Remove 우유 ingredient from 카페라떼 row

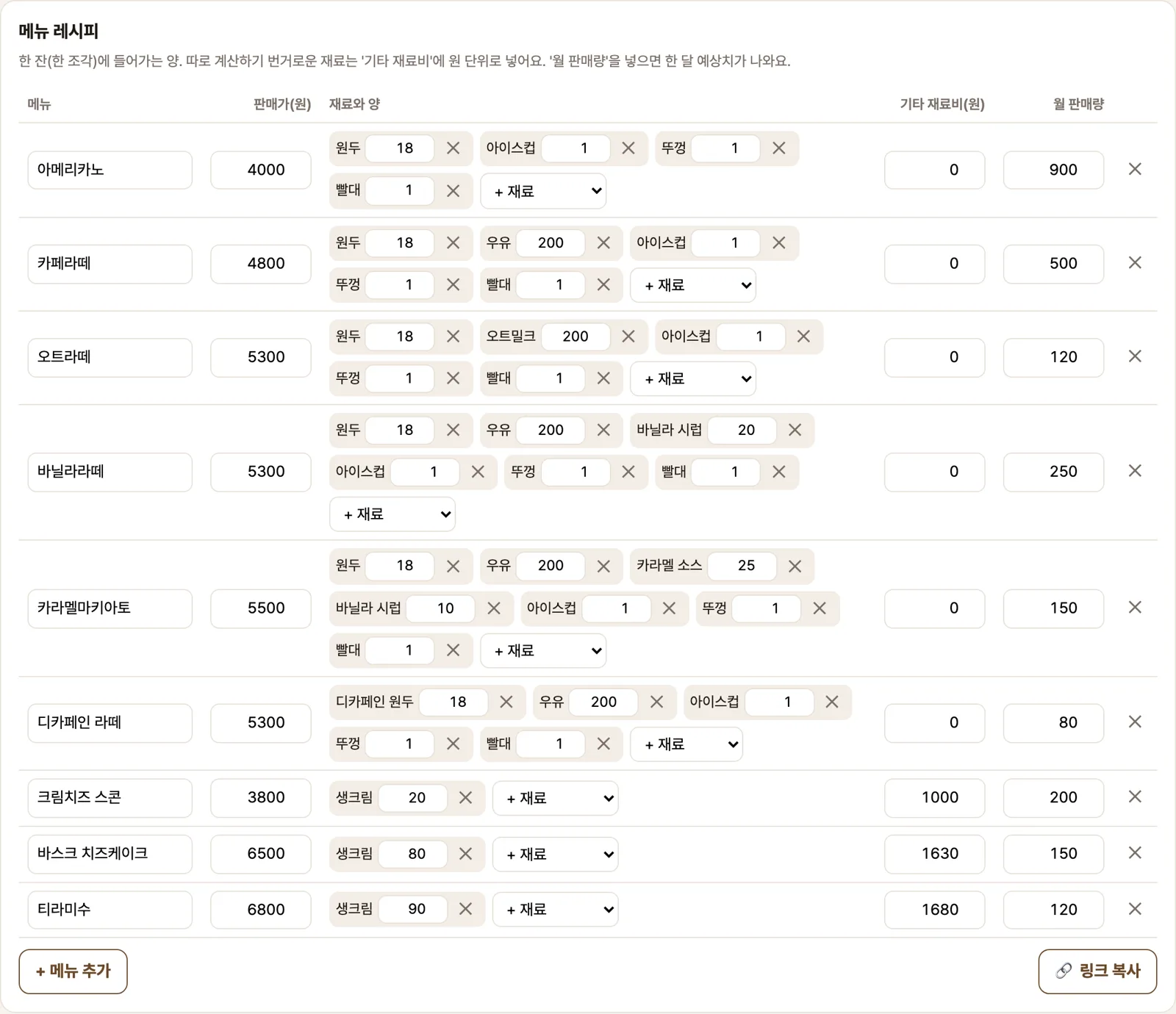(x=603, y=243)
